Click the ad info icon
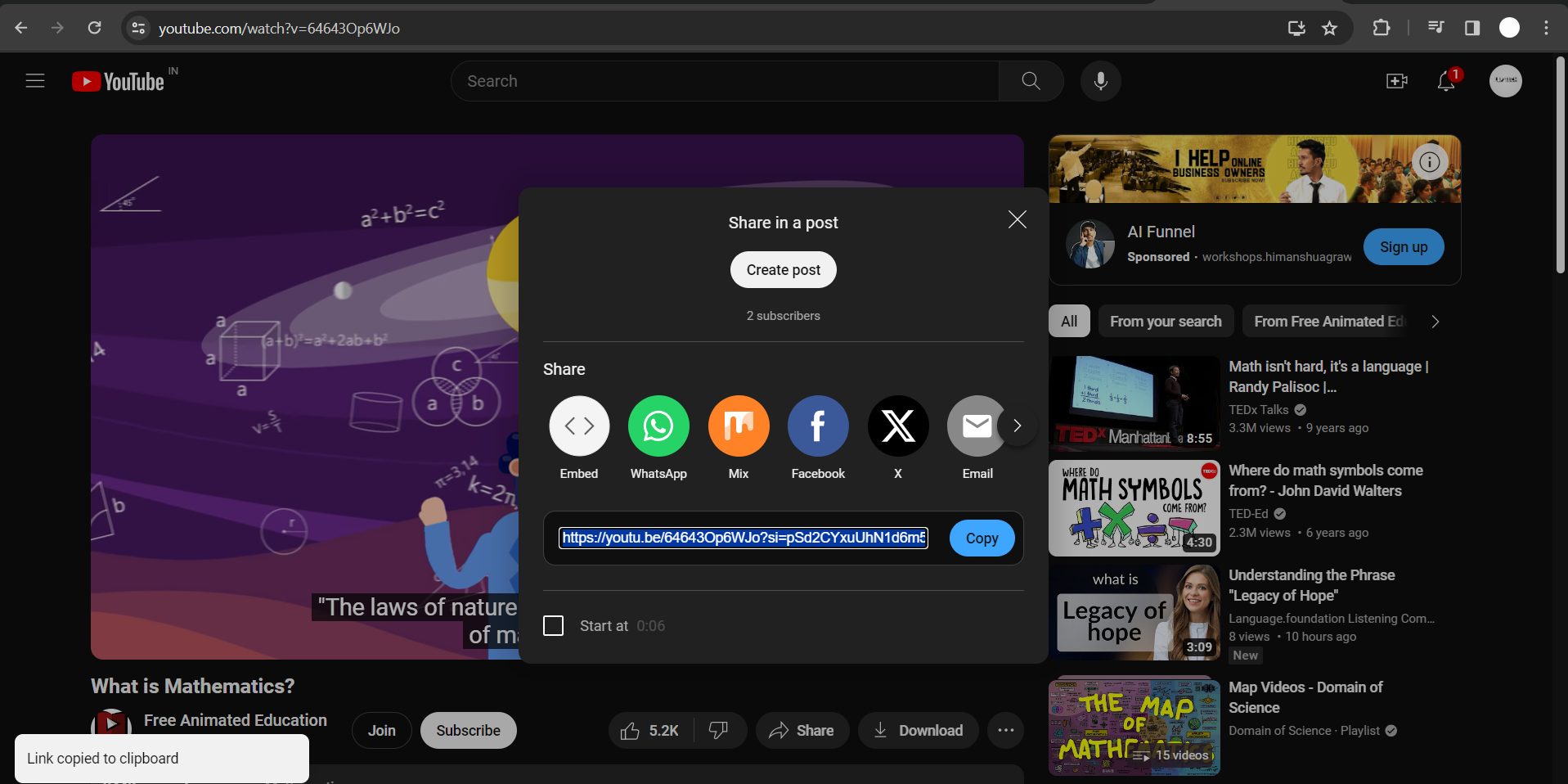This screenshot has height=784, width=1568. coord(1430,162)
